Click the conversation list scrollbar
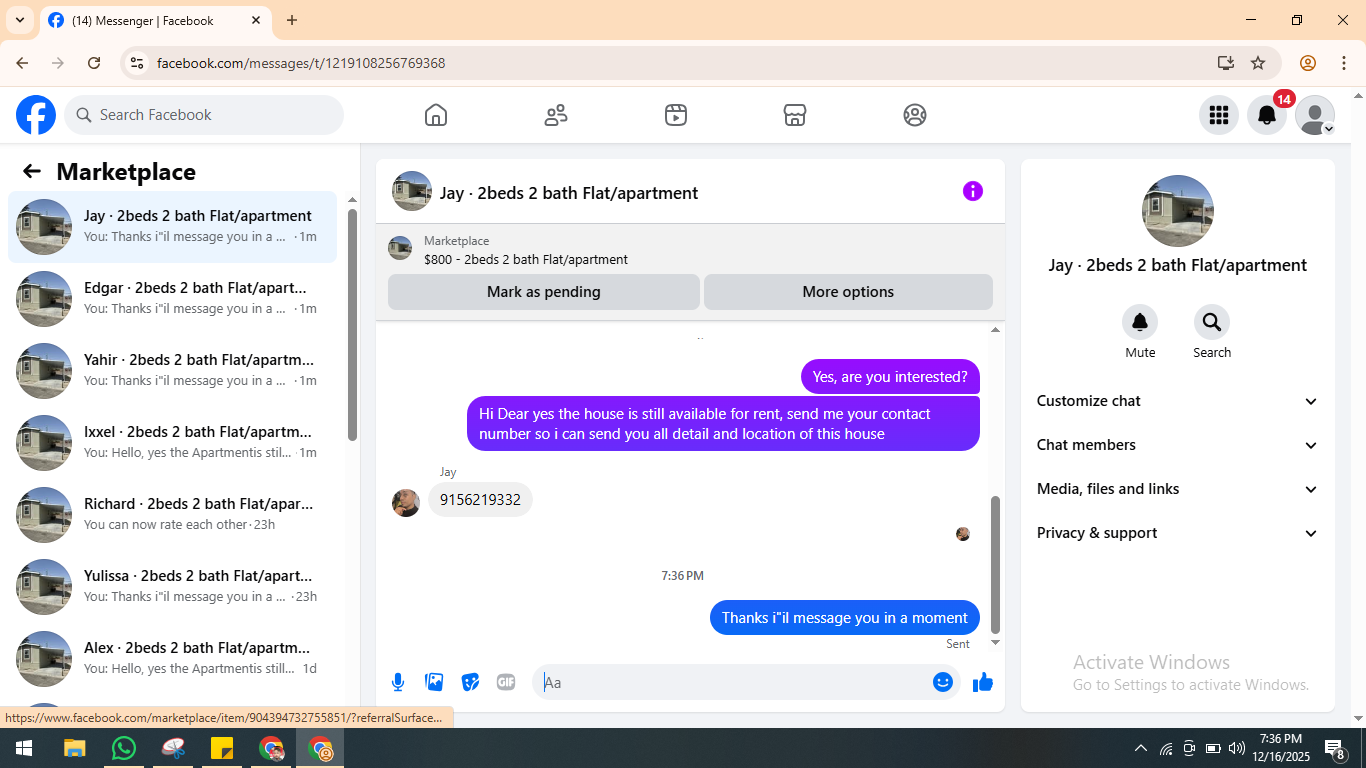 [x=352, y=325]
